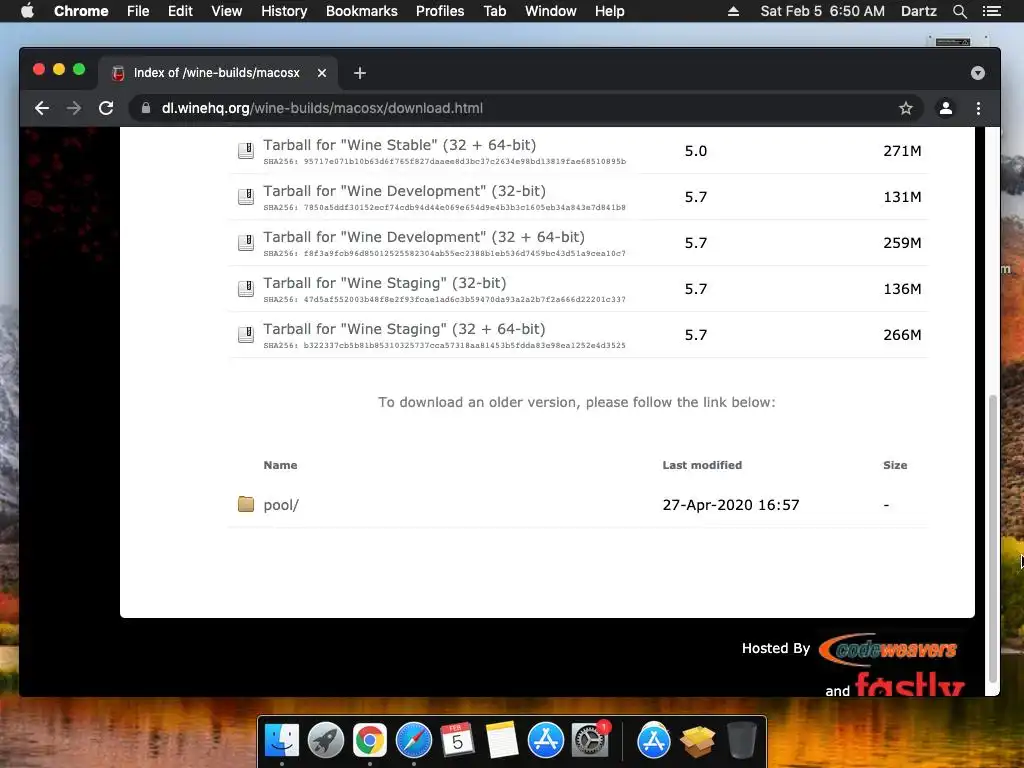Open Spotlight search magnifier
The width and height of the screenshot is (1024, 768).
point(959,11)
